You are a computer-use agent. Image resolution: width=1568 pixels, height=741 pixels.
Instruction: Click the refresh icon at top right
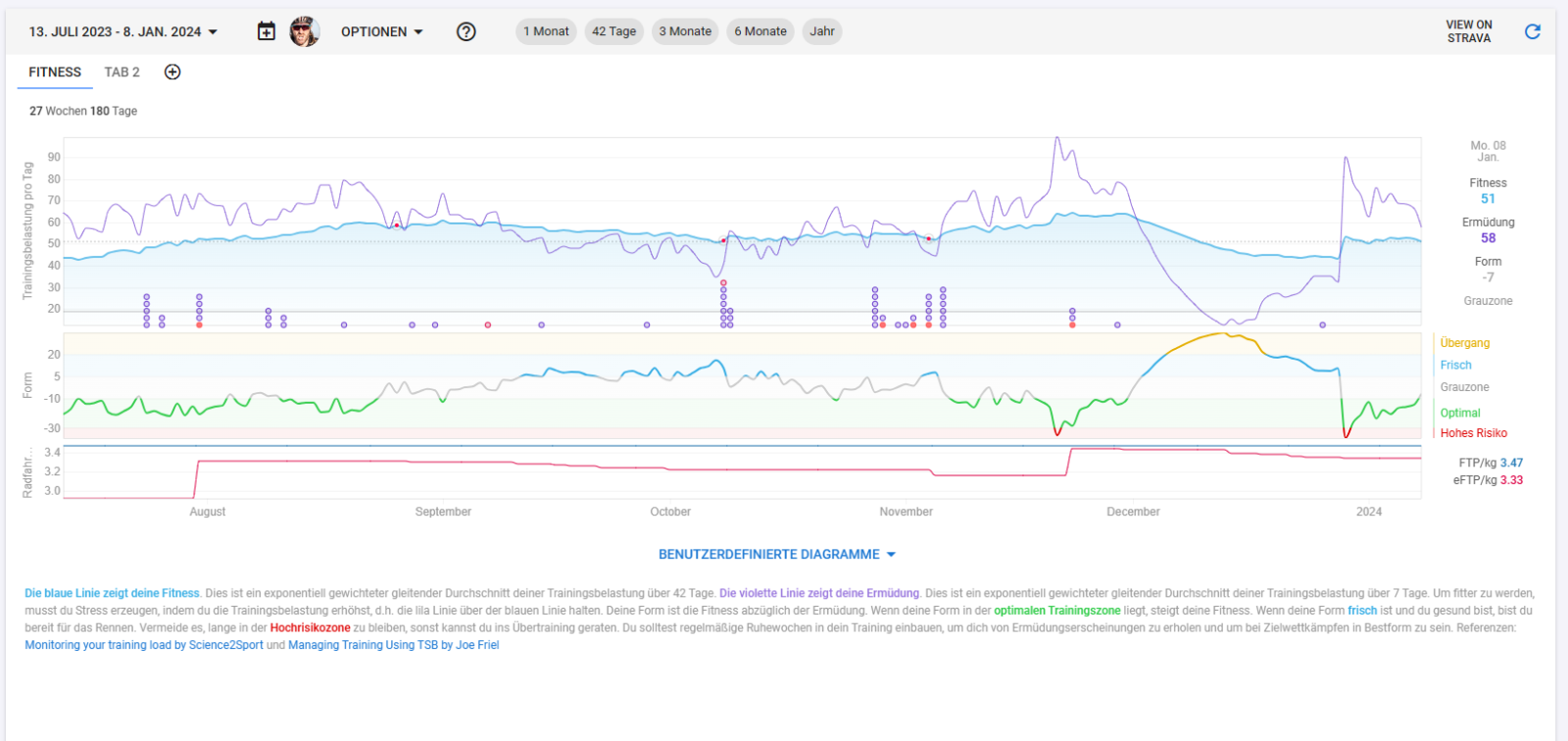point(1533,31)
